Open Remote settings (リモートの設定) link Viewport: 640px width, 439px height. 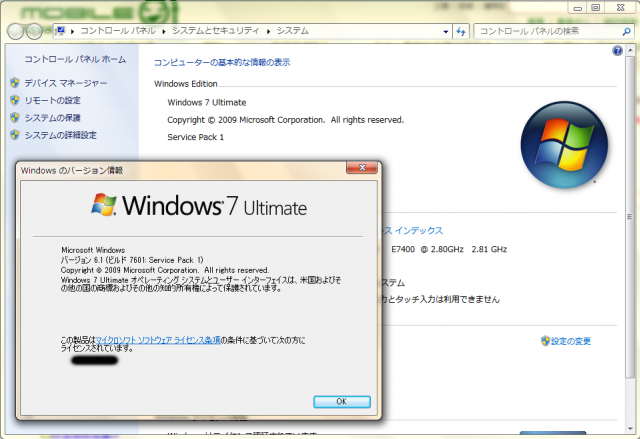click(52, 100)
